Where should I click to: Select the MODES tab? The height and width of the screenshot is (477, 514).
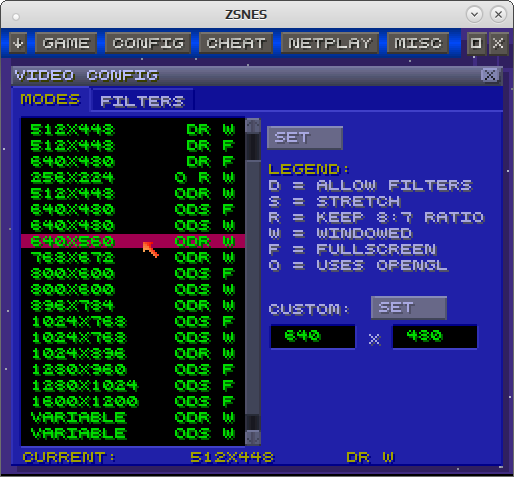(x=50, y=99)
